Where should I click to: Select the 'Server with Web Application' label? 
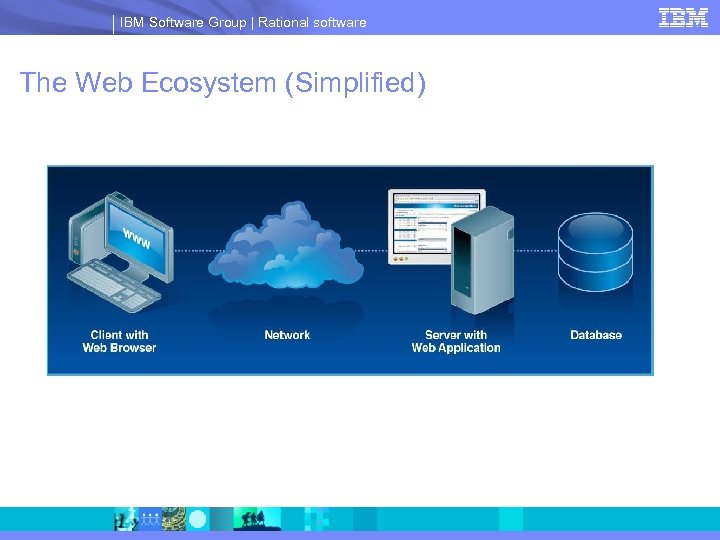pyautogui.click(x=456, y=341)
